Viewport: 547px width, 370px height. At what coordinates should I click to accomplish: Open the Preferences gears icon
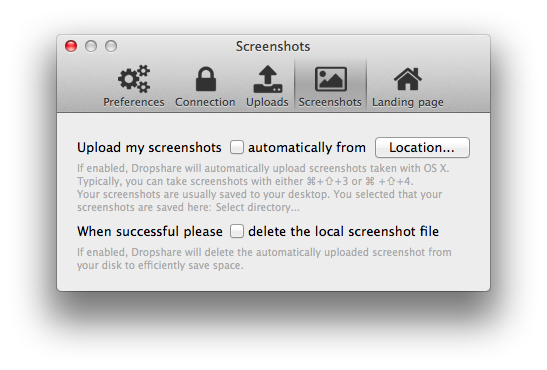[x=134, y=79]
